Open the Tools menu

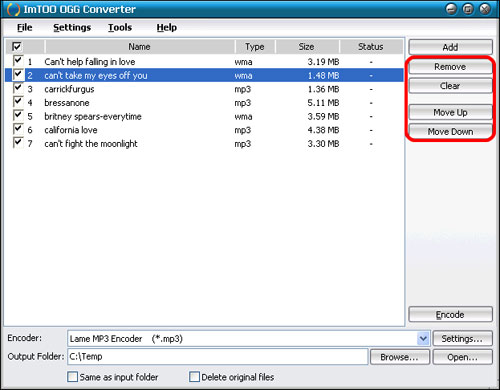point(120,27)
